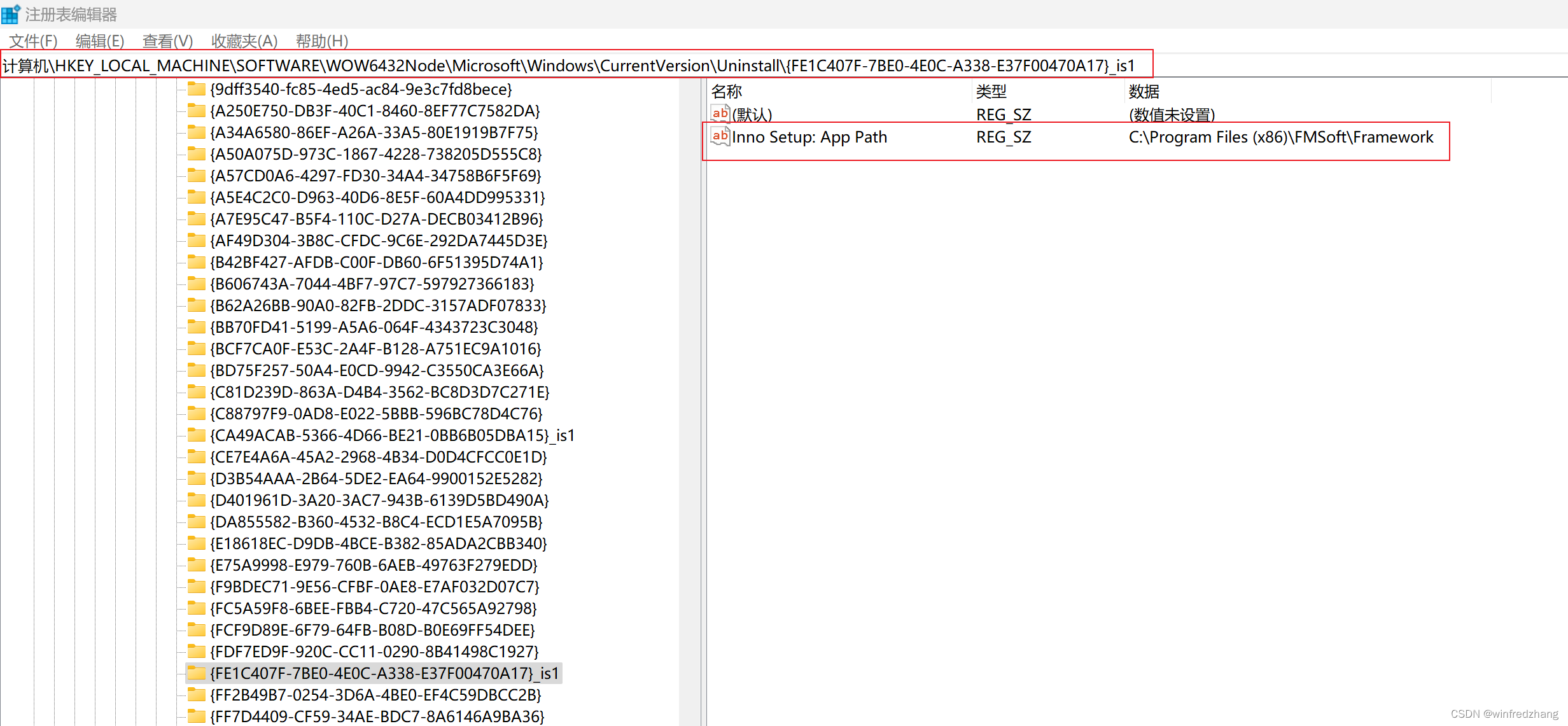The image size is (1568, 726).
Task: Select key {FE1C407F-7BE0-4E0C-A338-E37F00470A17}_is1
Action: tap(384, 673)
